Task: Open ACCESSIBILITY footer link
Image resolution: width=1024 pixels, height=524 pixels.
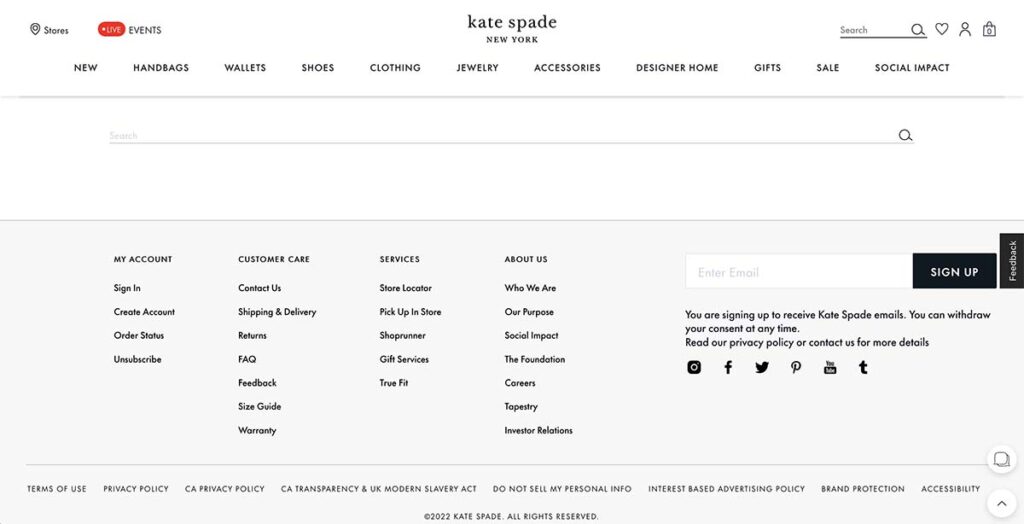Action: coord(951,489)
